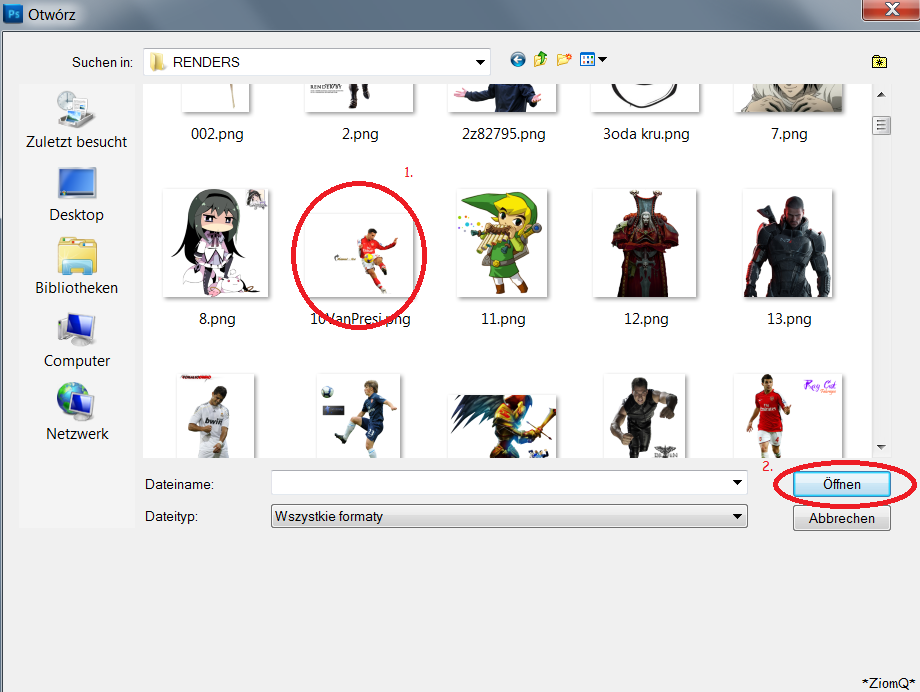
Task: Click the 2z82795.png file name
Action: [503, 134]
